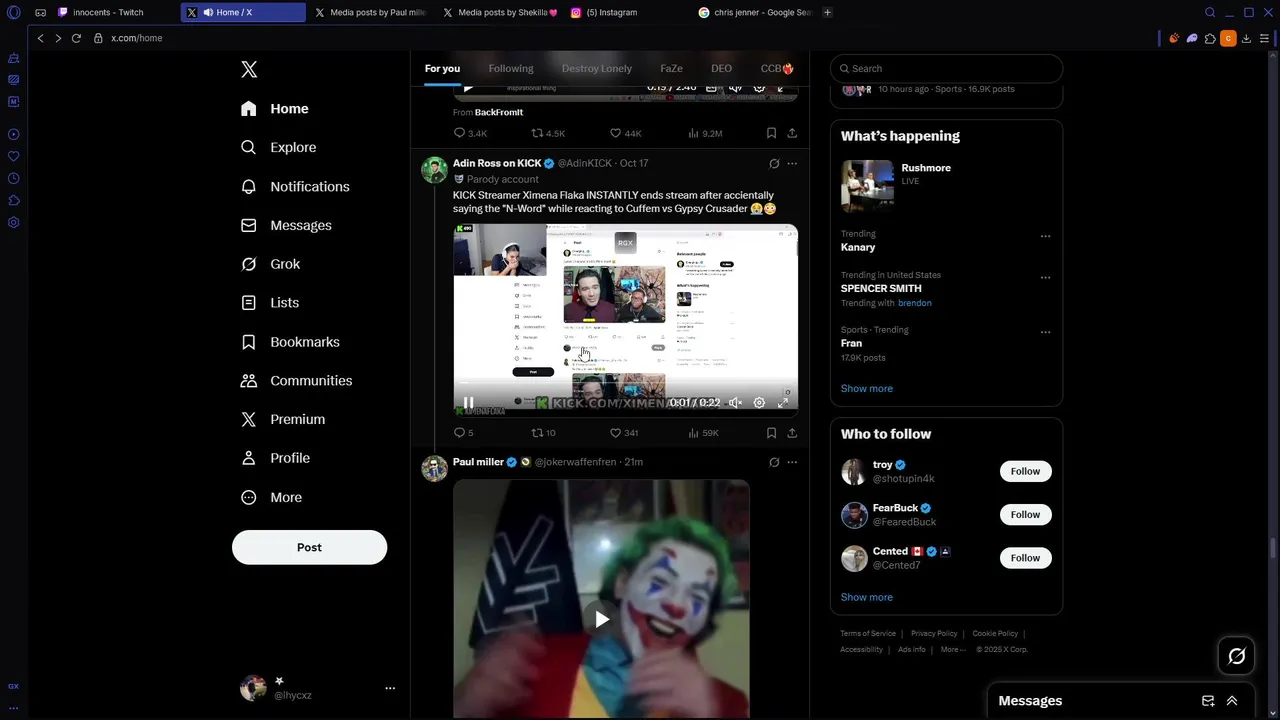
Task: Click the Post button
Action: click(x=309, y=547)
